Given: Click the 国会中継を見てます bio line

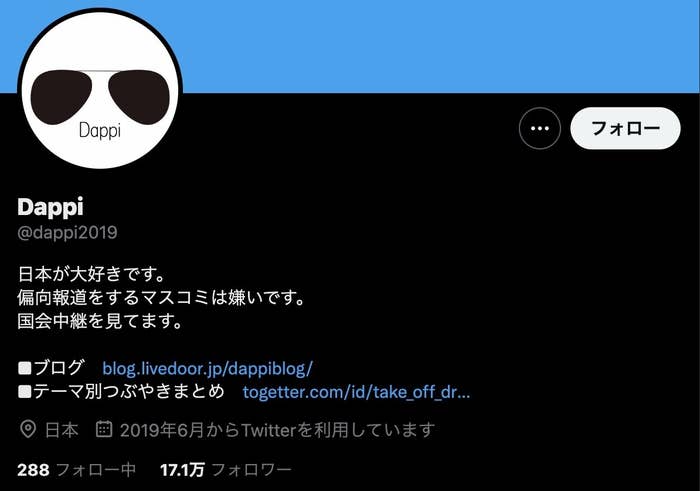Looking at the screenshot, I should coord(100,320).
